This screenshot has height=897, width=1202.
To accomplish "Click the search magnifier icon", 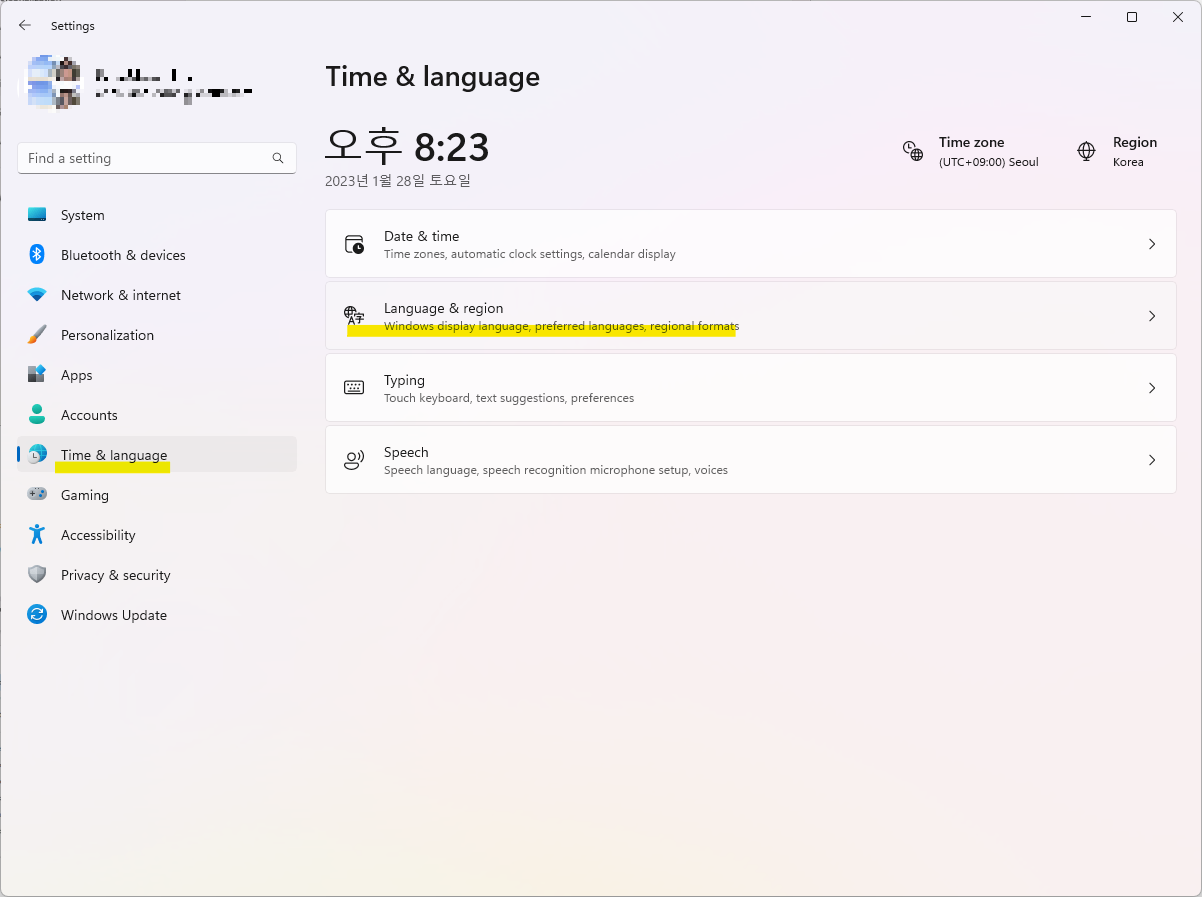I will pos(278,158).
